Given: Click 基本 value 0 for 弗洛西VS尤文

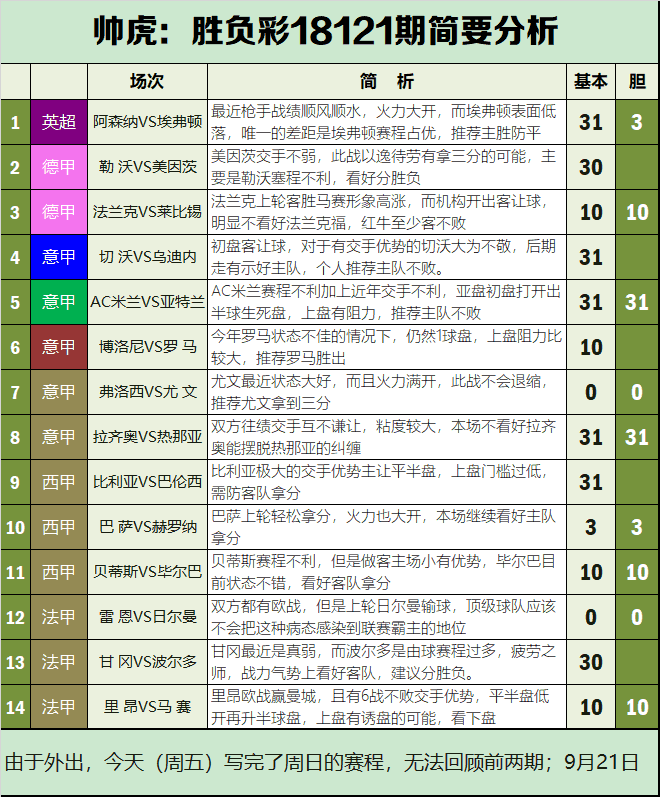Looking at the screenshot, I should click(591, 392).
